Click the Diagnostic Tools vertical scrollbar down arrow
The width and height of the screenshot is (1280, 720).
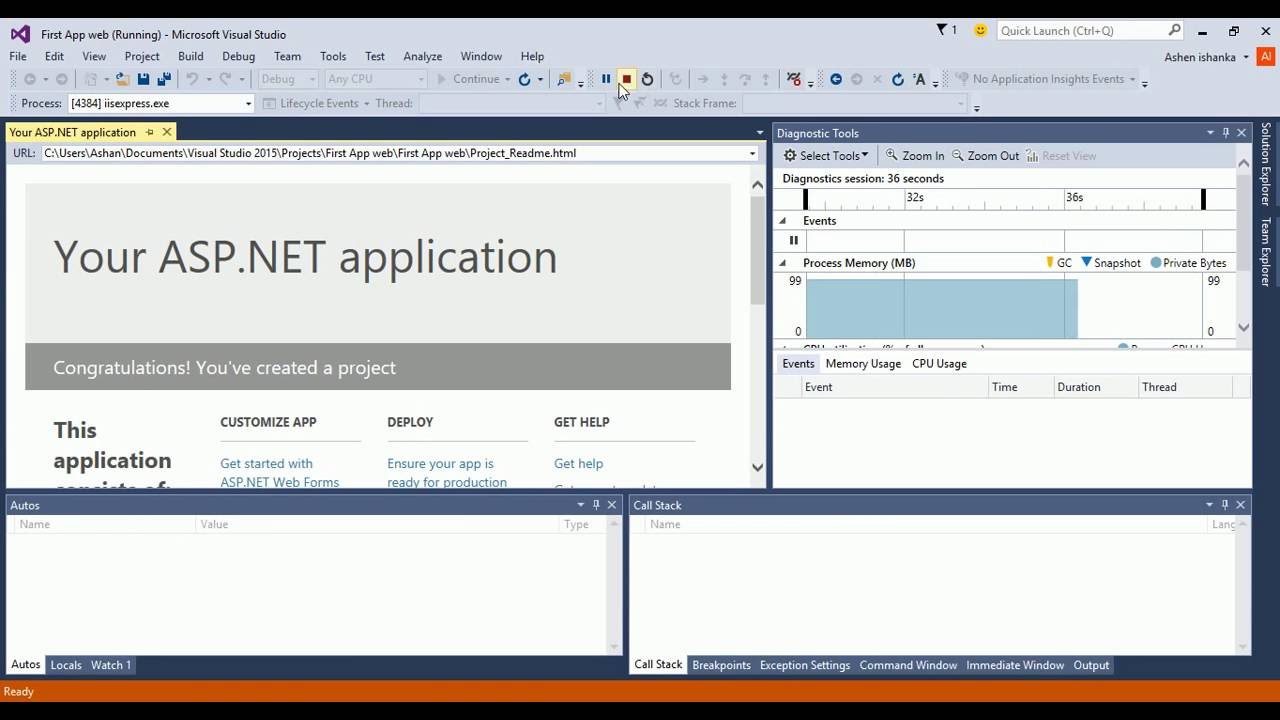[x=1244, y=327]
